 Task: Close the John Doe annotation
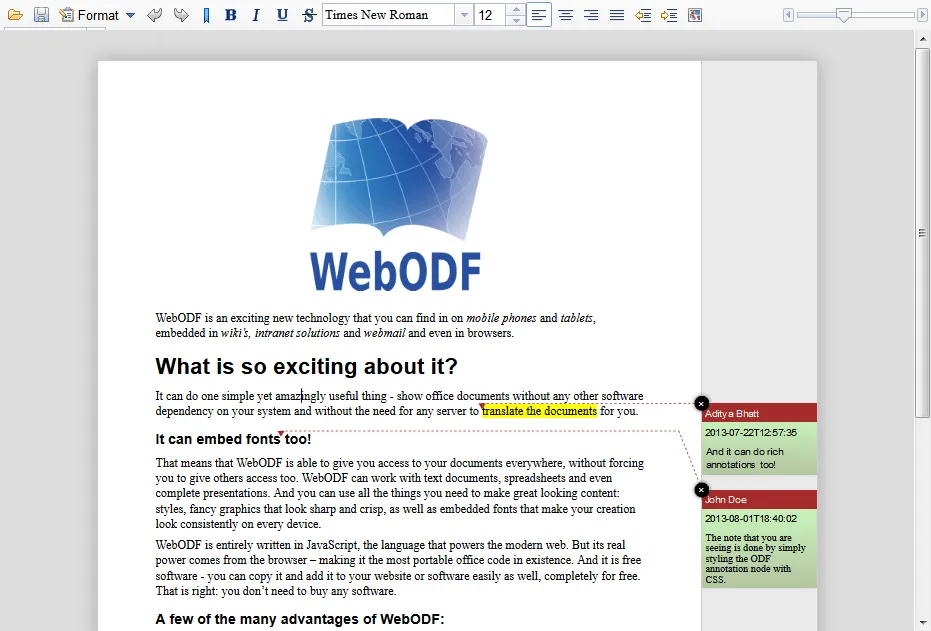pyautogui.click(x=700, y=490)
